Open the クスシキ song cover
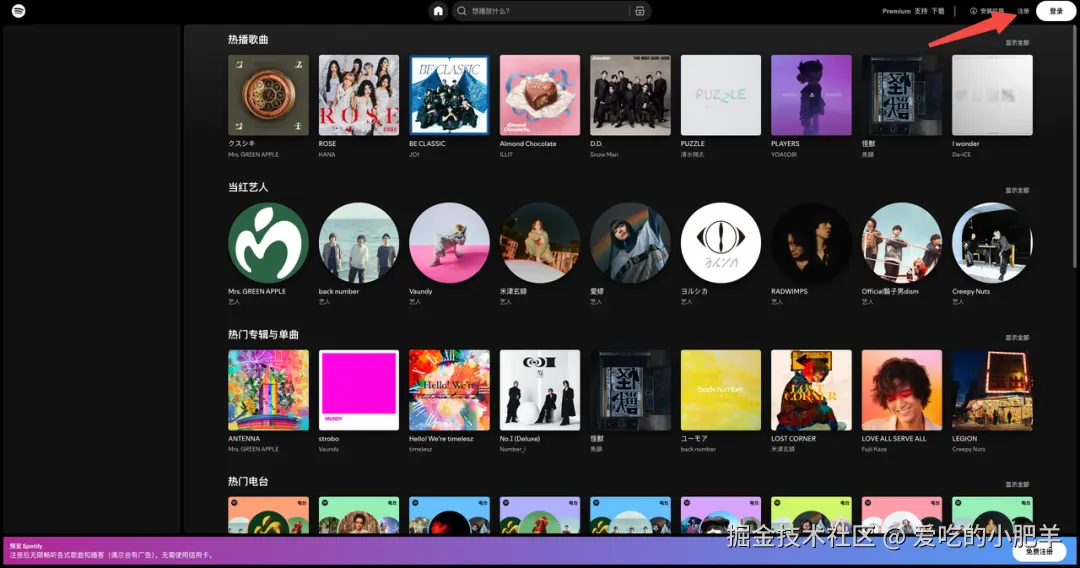The width and height of the screenshot is (1080, 568). point(269,95)
